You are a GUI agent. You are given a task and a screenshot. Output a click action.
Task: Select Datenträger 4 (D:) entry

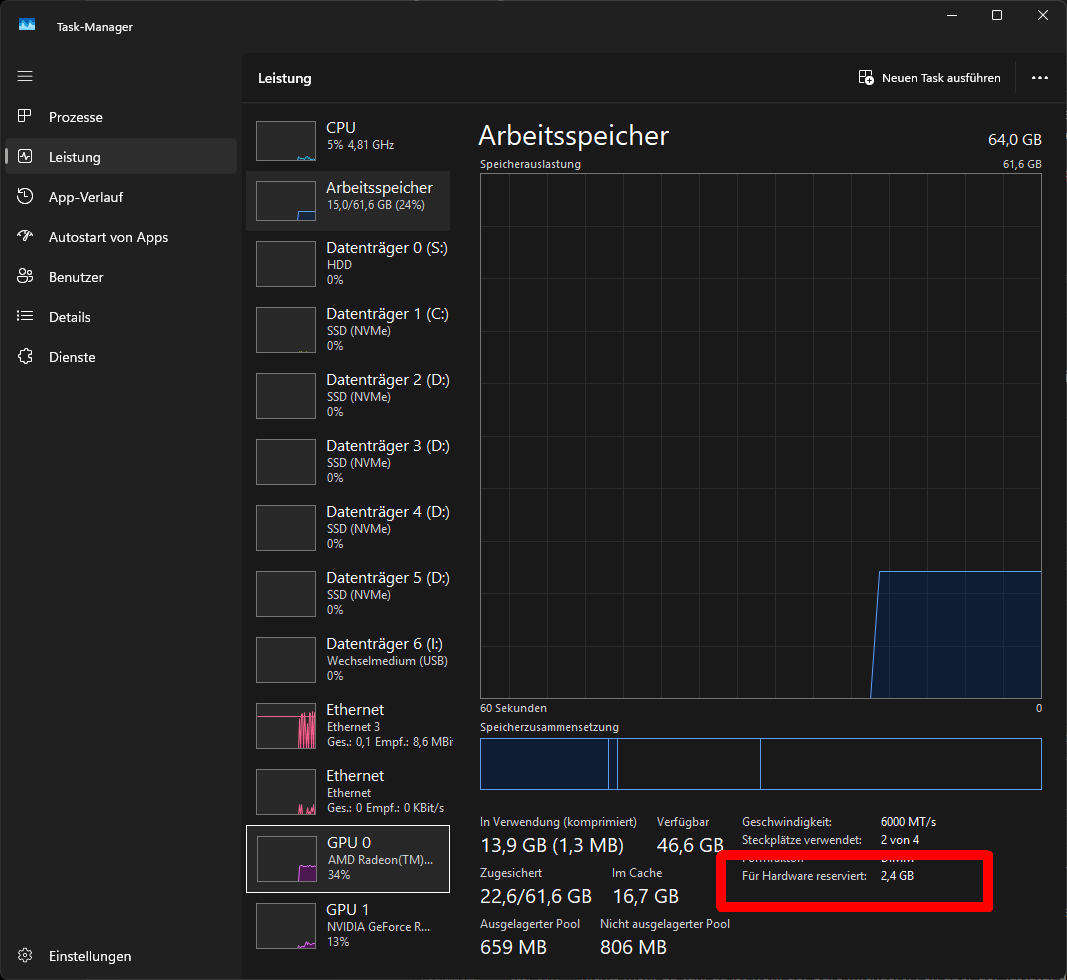(348, 527)
